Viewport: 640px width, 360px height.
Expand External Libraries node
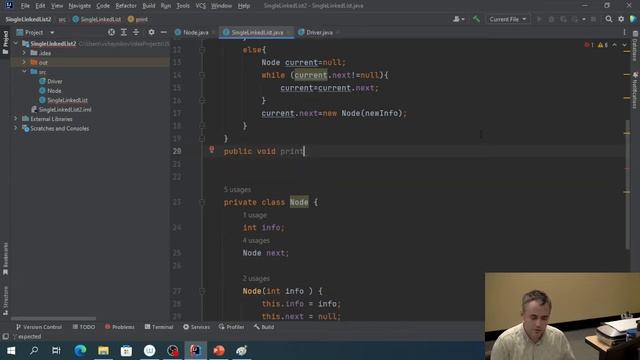[x=16, y=119]
